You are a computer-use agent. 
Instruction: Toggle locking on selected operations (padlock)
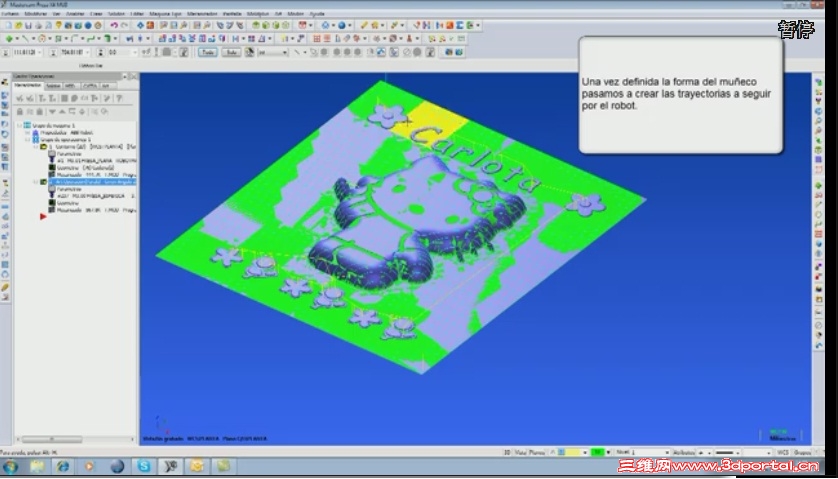[20, 112]
